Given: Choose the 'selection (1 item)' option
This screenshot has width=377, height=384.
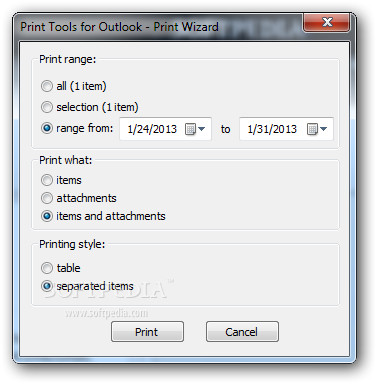Looking at the screenshot, I should click(x=47, y=107).
